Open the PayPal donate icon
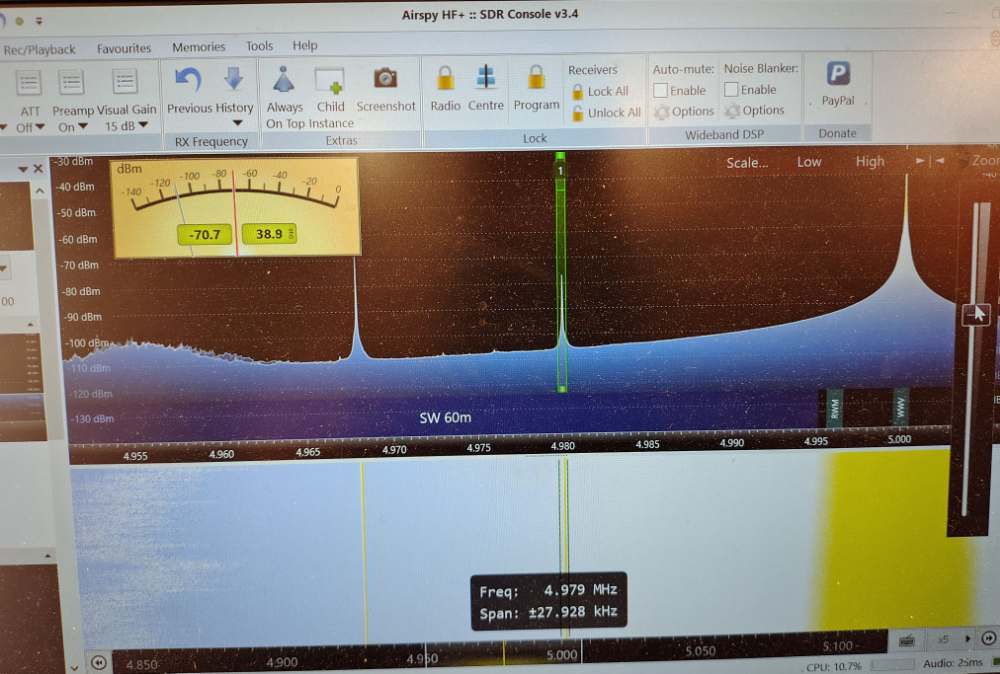The image size is (1000, 674). [x=837, y=76]
